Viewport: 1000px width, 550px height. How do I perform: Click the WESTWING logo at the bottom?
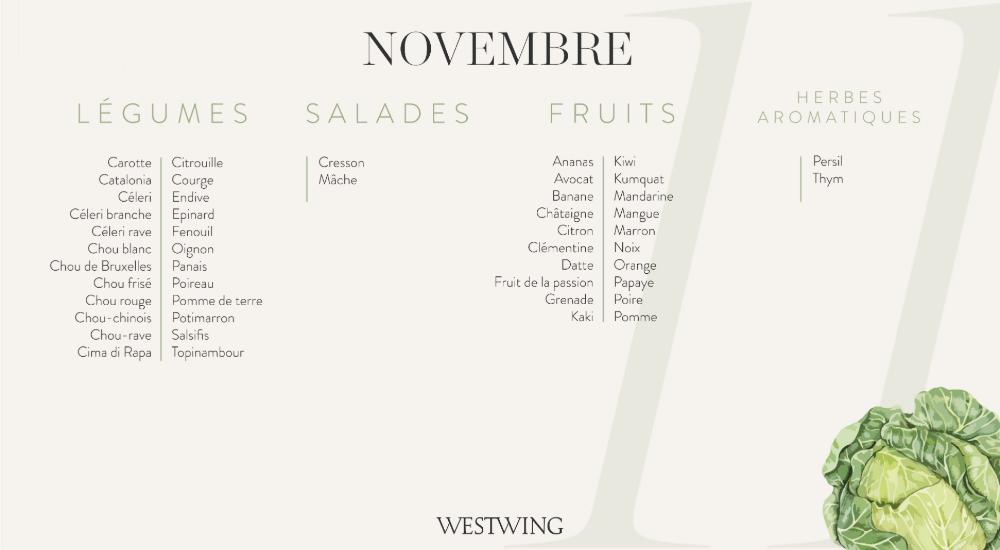pyautogui.click(x=500, y=526)
